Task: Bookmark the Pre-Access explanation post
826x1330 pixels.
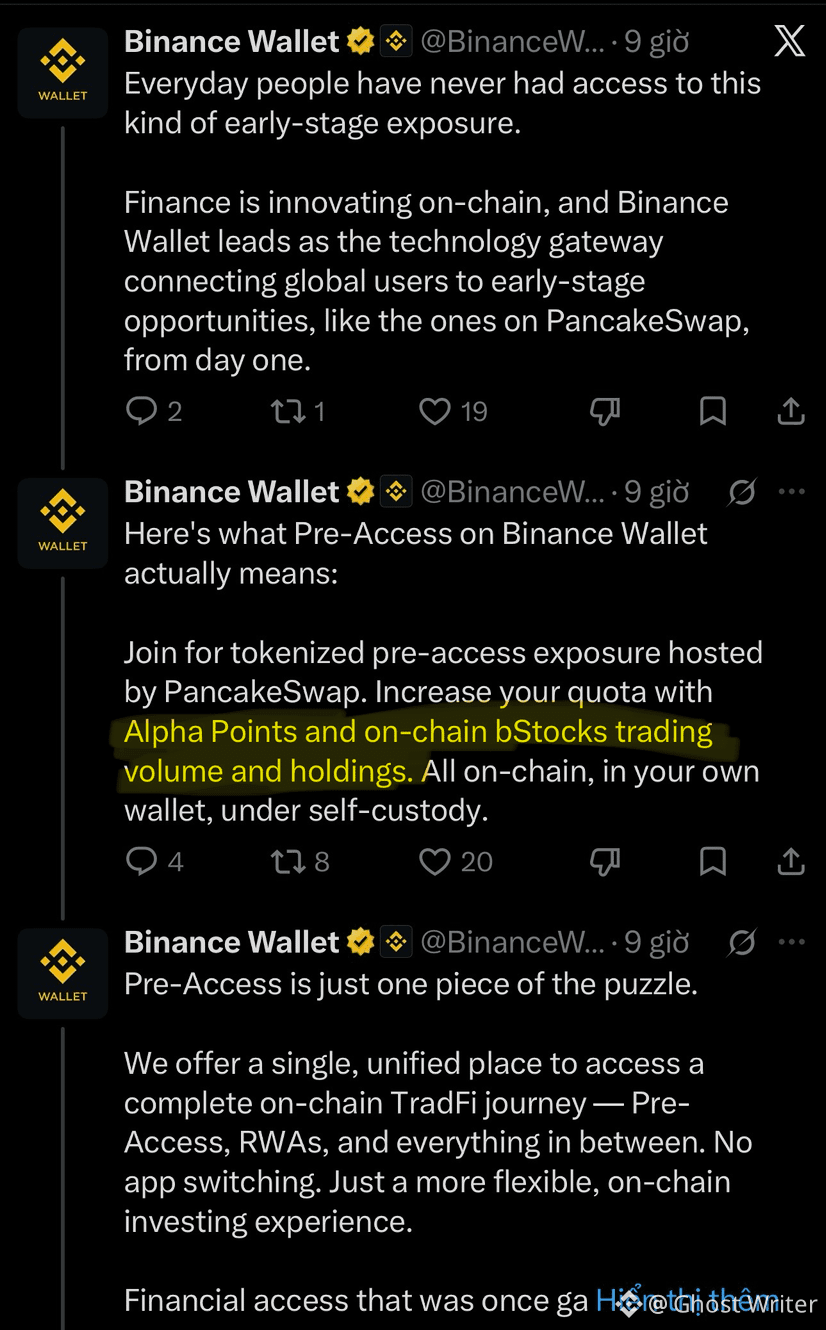Action: tap(712, 861)
